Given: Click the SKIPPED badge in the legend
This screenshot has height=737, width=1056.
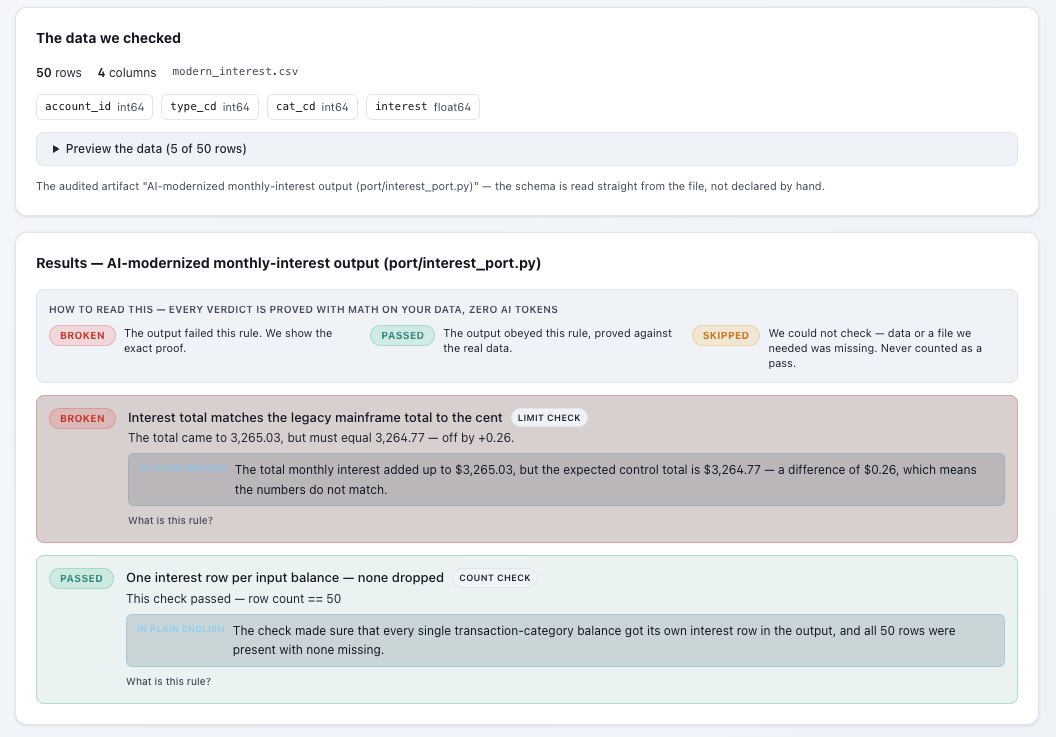Looking at the screenshot, I should tap(726, 335).
